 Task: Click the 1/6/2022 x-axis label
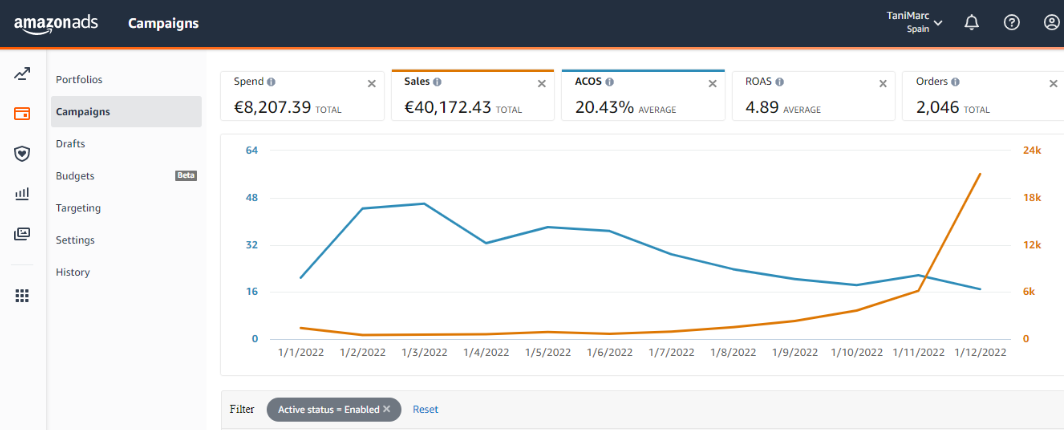tap(609, 353)
